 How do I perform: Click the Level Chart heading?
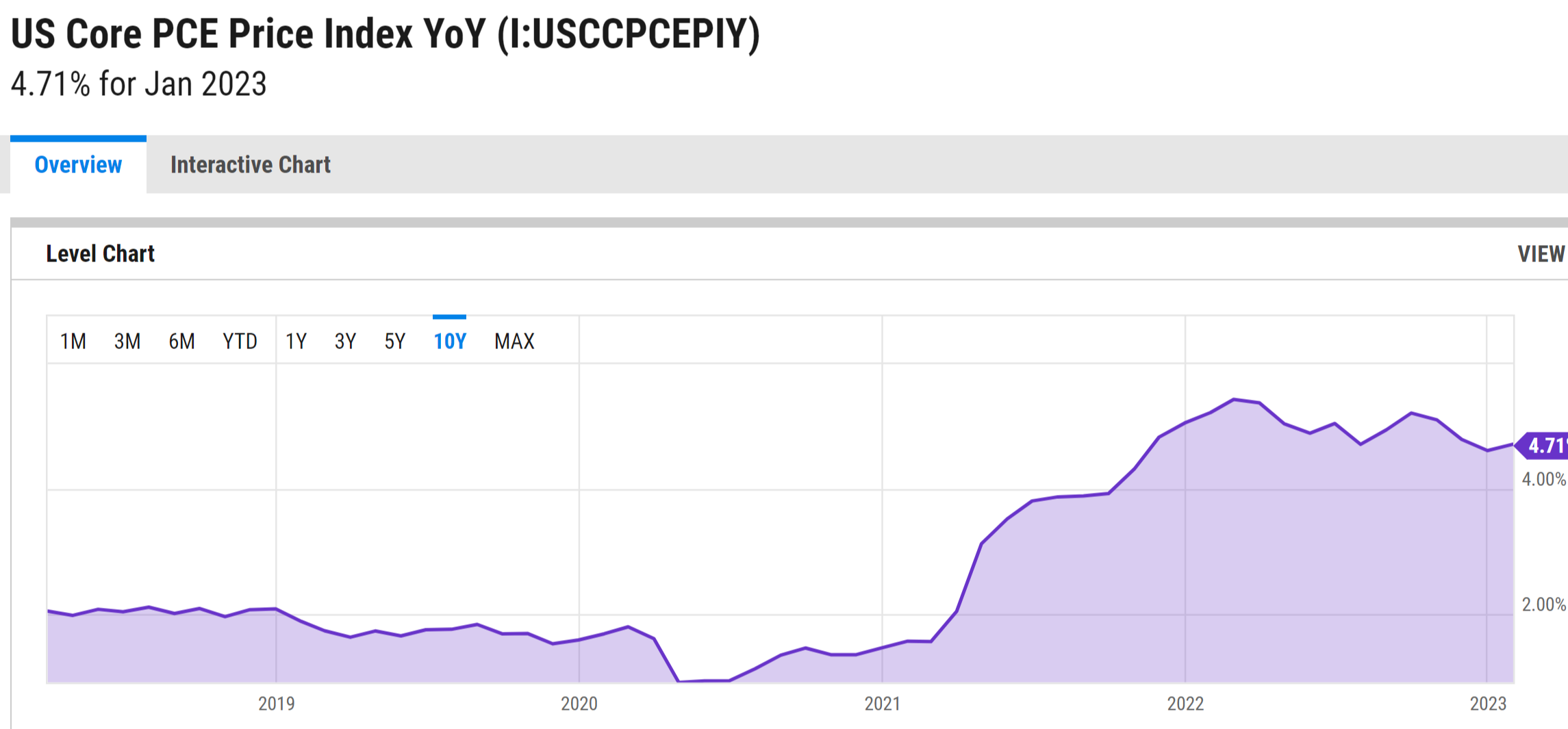tap(100, 254)
